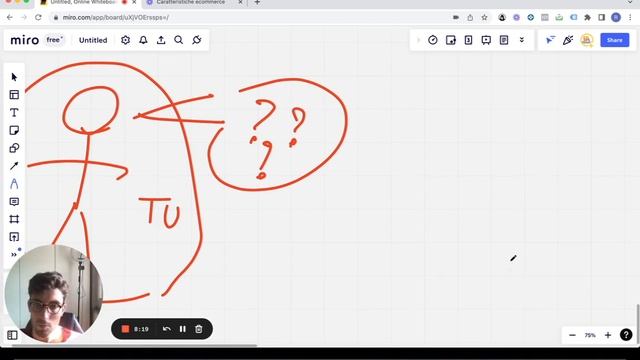This screenshot has height=360, width=640.
Task: Toggle collaborators' cursors visibility
Action: pyautogui.click(x=551, y=40)
